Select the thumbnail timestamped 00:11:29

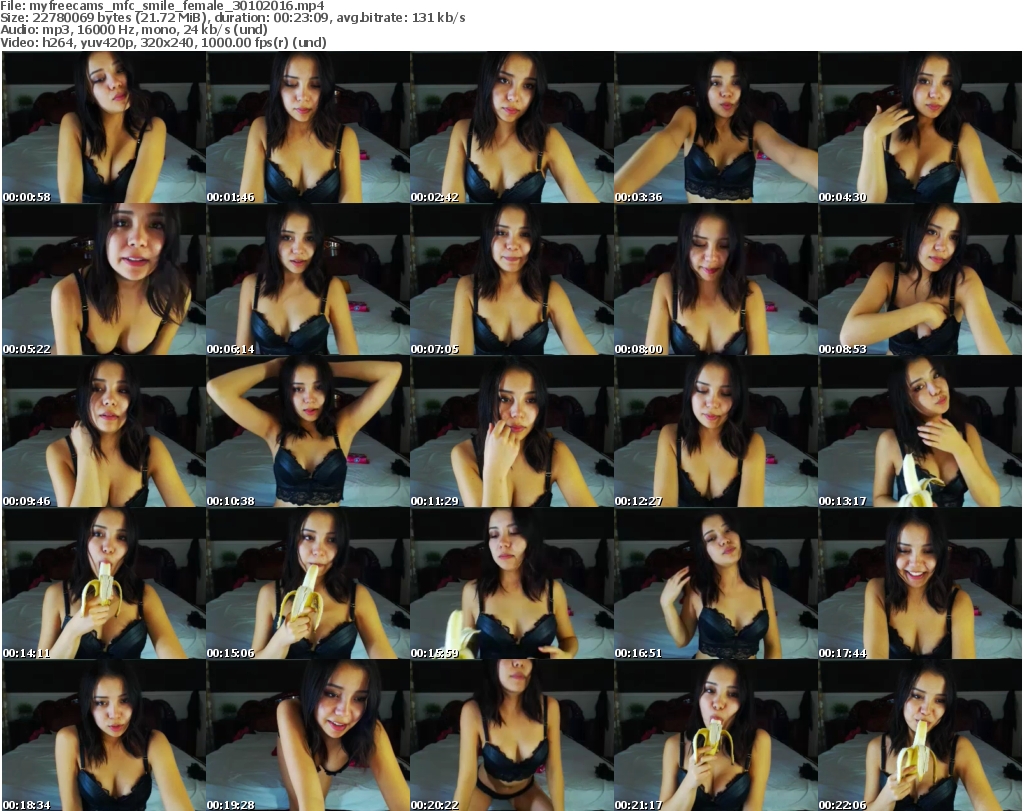point(512,432)
